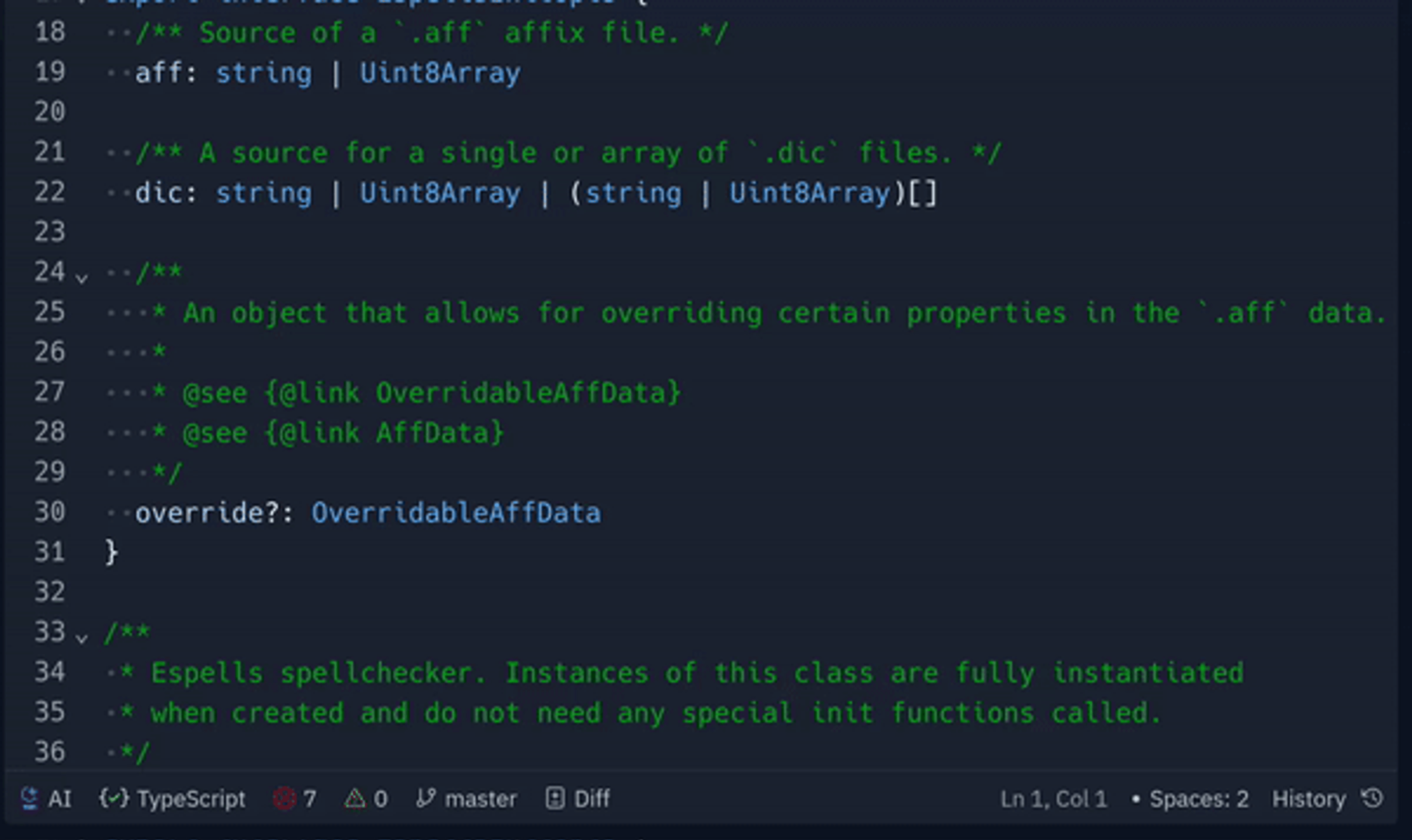
Task: Click the Ln 1, Col 1 position indicator
Action: [x=1053, y=799]
